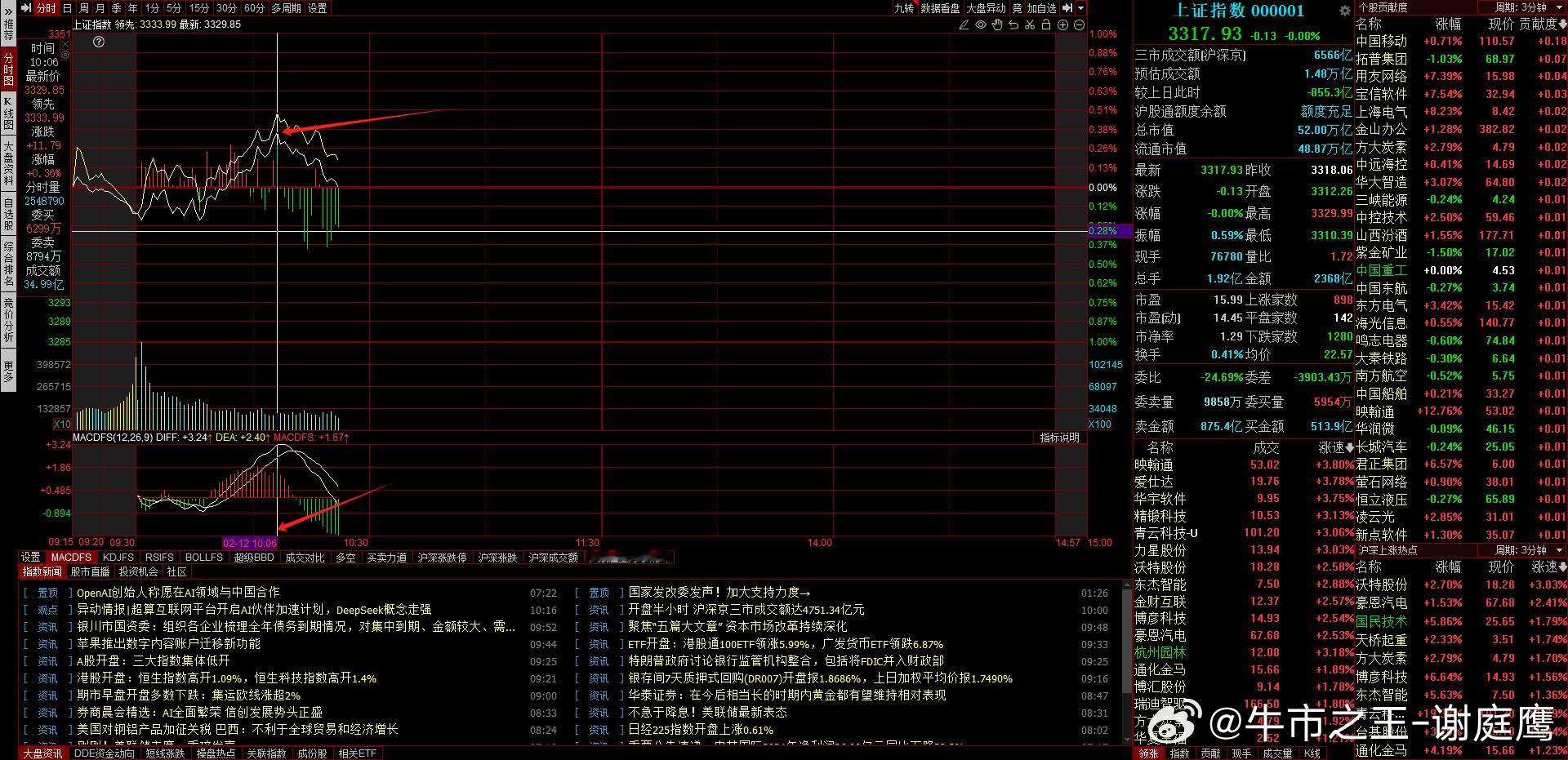Select RSIFS indicator tab
1568x760 pixels.
click(x=159, y=558)
